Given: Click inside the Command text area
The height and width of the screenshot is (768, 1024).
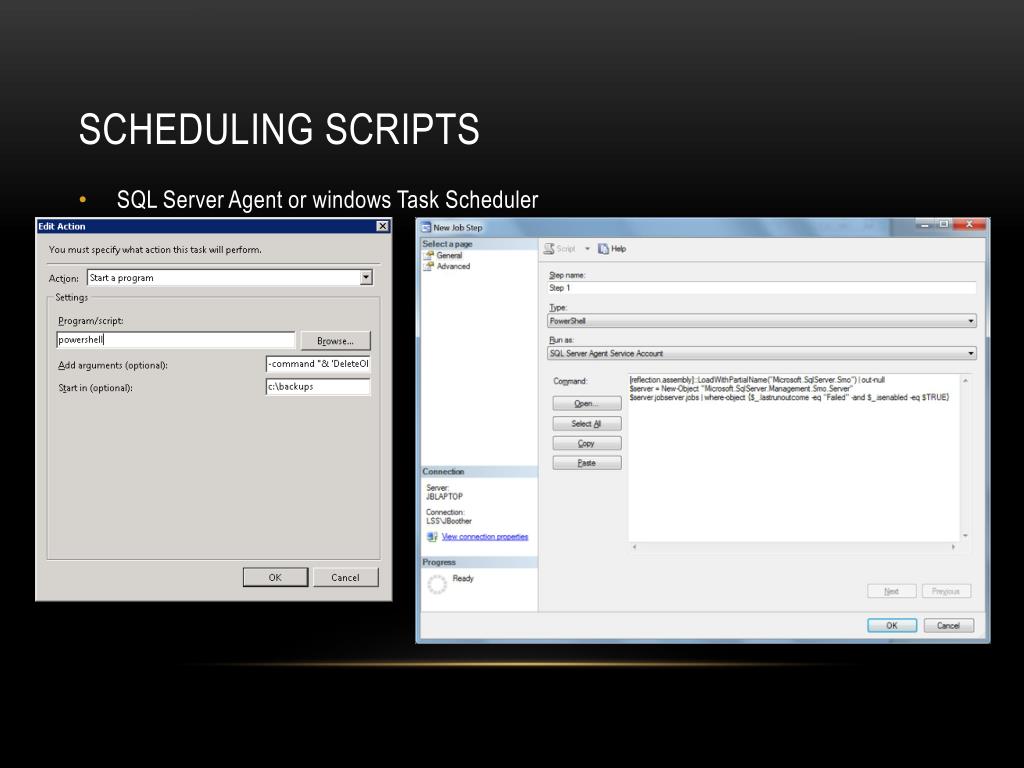Looking at the screenshot, I should pos(793,457).
